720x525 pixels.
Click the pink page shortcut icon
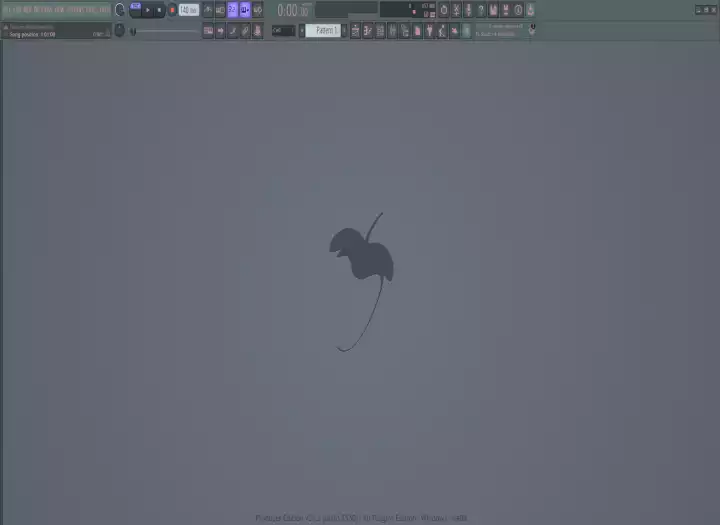coord(417,31)
